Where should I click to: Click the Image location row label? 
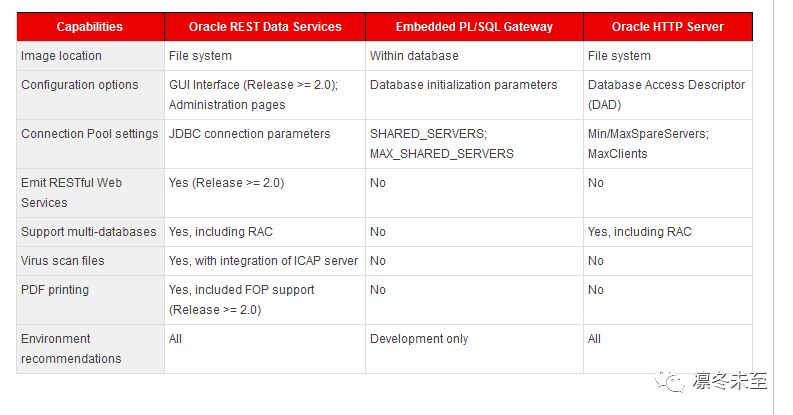62,56
